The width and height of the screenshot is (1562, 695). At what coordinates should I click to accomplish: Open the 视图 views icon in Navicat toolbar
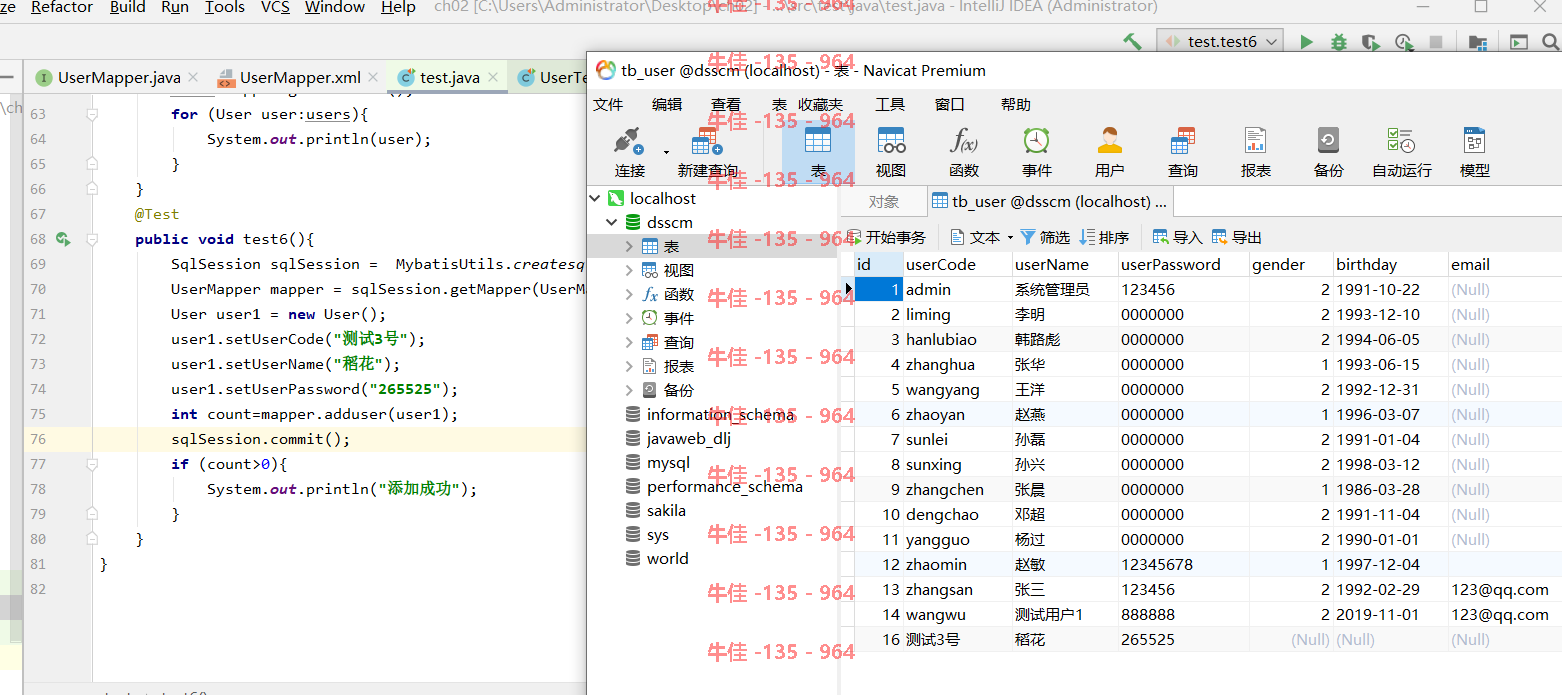[891, 140]
